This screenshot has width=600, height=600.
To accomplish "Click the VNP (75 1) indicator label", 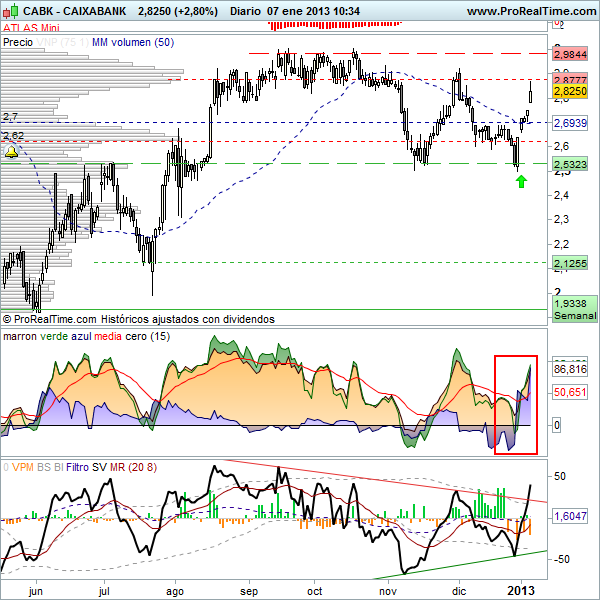I will click(x=62, y=42).
